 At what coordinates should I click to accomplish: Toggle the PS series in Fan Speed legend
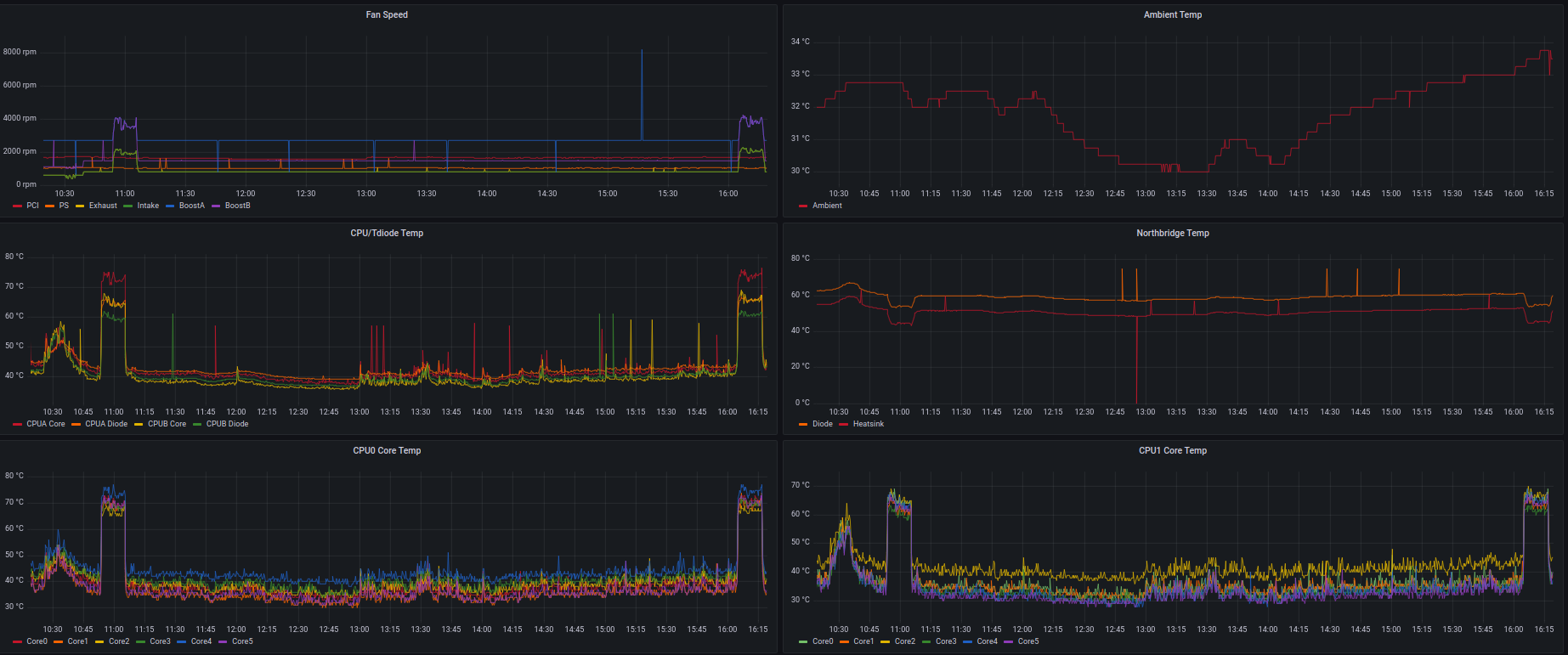tap(64, 206)
